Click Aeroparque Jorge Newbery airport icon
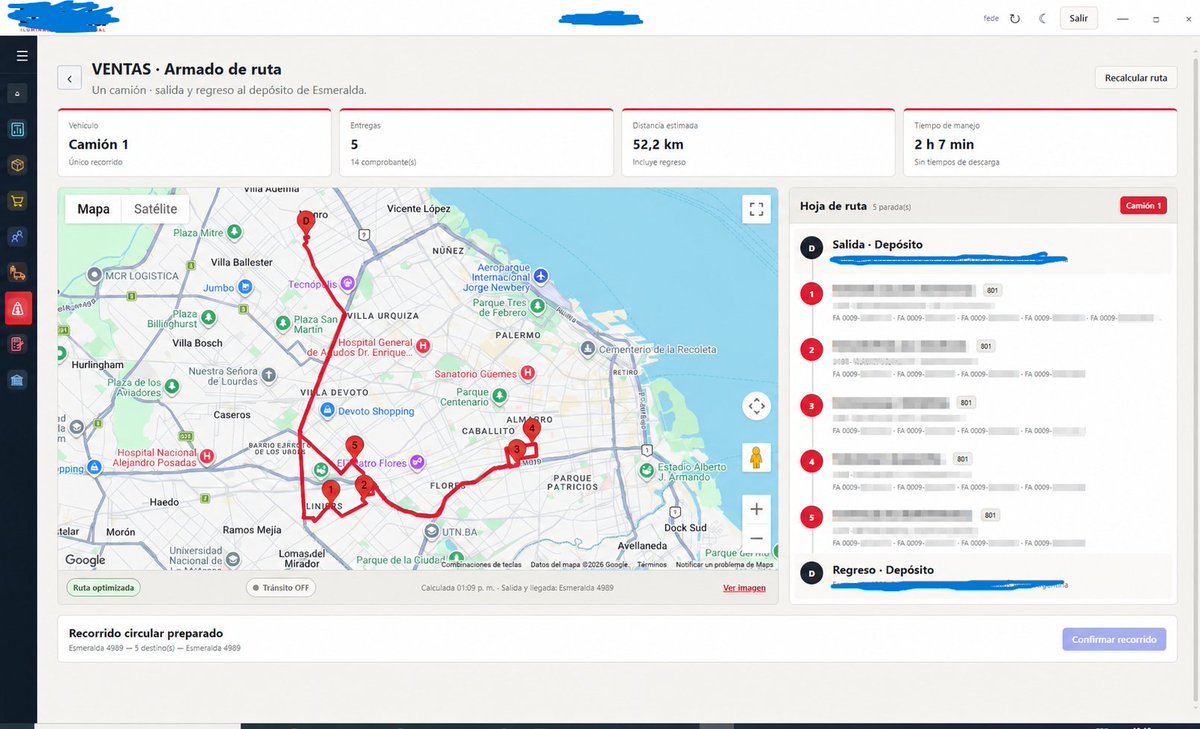Screen dimensions: 1200x729 click(x=540, y=275)
